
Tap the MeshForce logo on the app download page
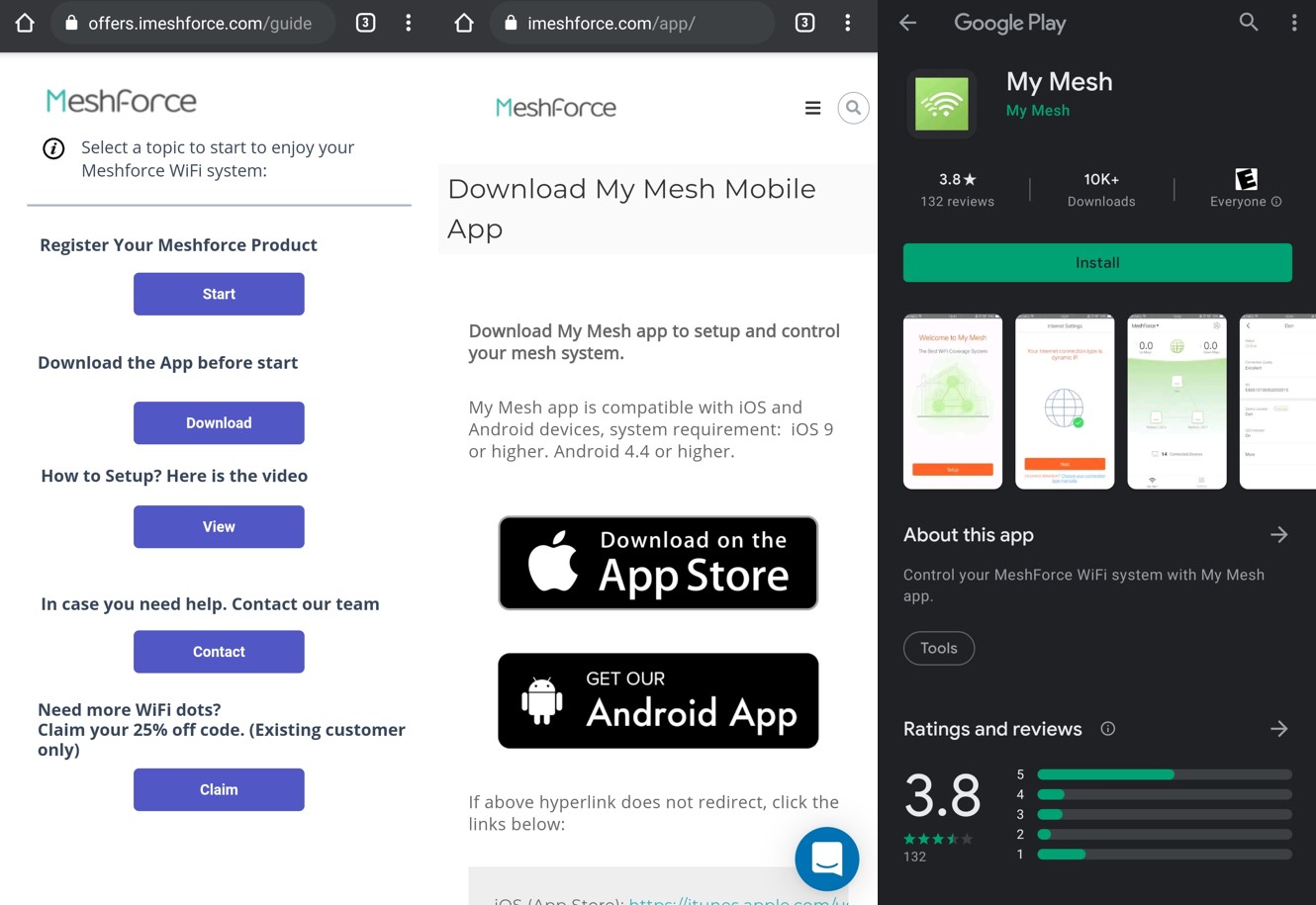coord(556,108)
